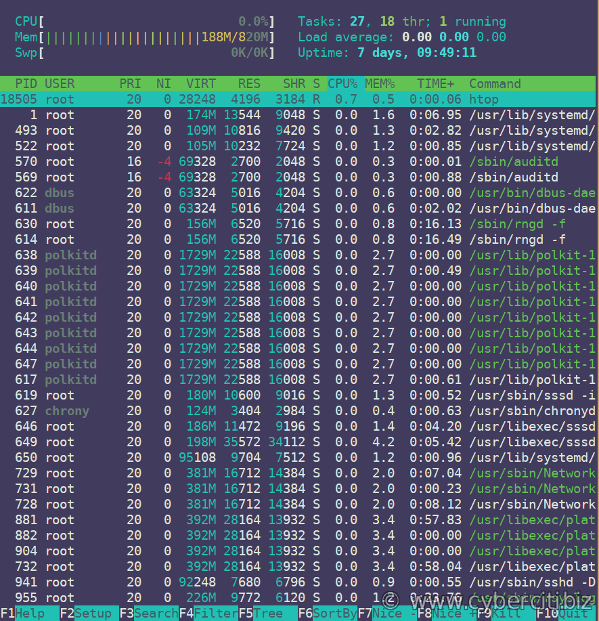Select rngd process row PID 614

(298, 239)
